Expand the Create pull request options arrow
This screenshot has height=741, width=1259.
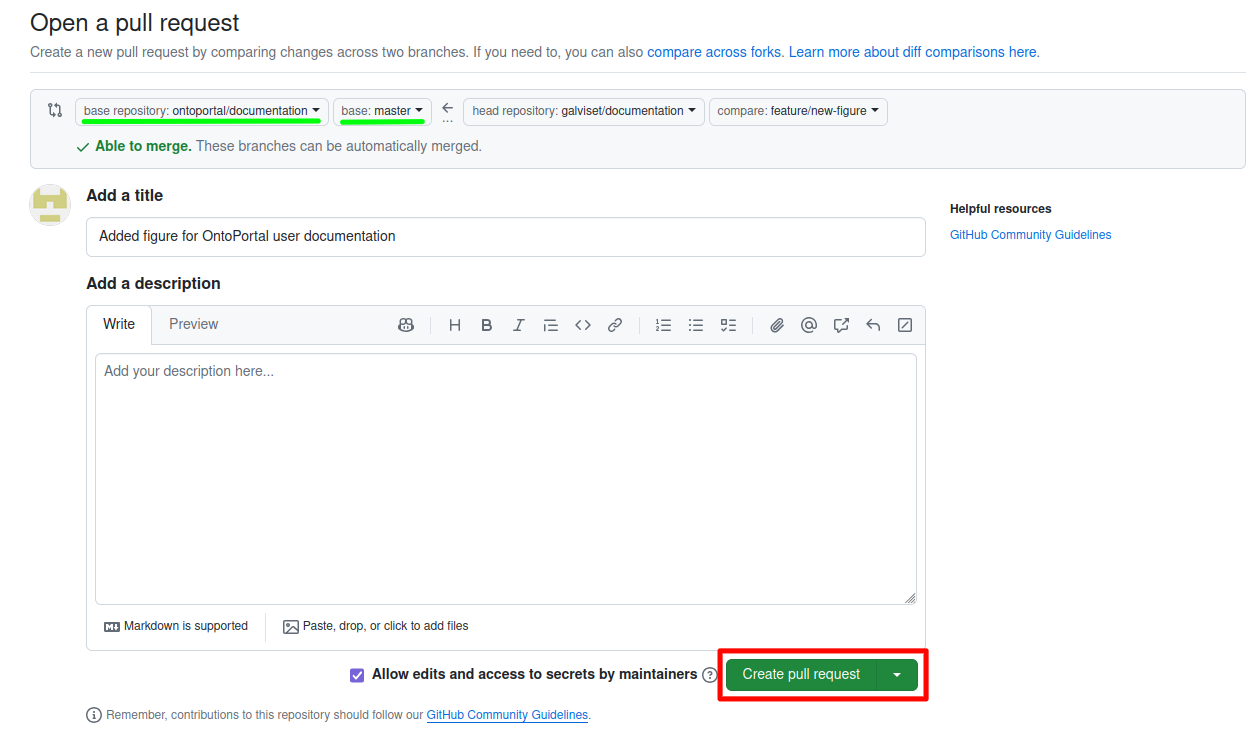click(897, 675)
